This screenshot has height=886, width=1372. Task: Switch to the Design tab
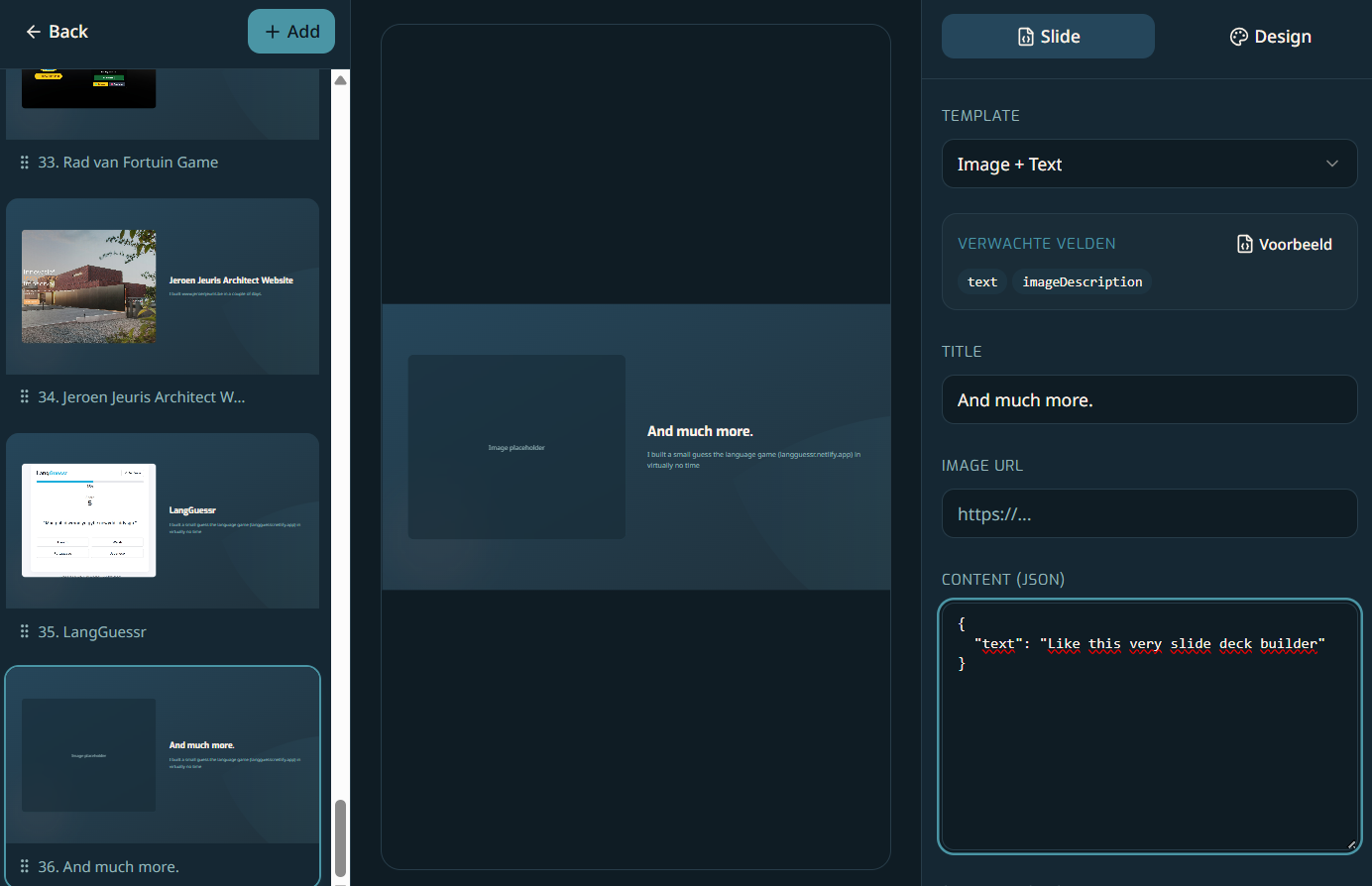[1270, 37]
